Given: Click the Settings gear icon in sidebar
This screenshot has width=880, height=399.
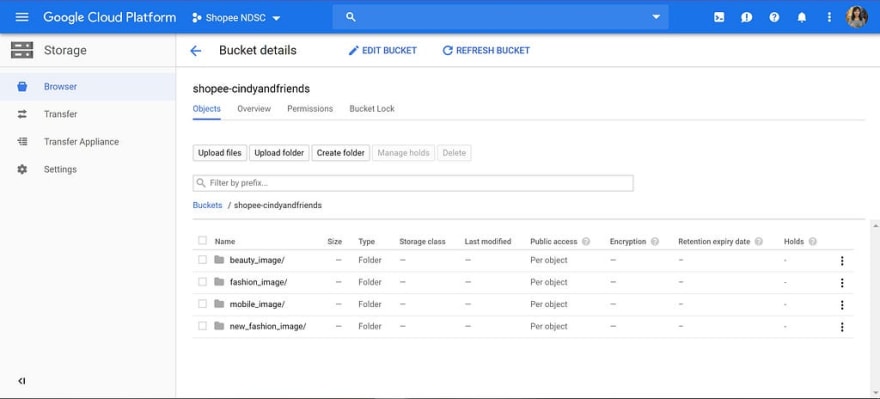Looking at the screenshot, I should pyautogui.click(x=22, y=169).
